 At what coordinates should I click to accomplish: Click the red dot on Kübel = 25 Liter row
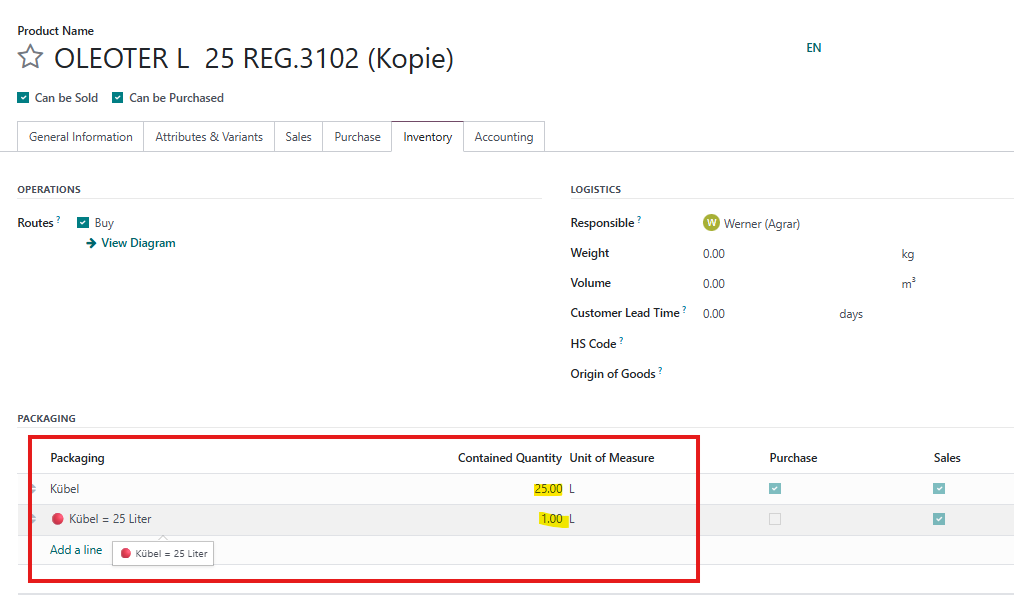58,519
